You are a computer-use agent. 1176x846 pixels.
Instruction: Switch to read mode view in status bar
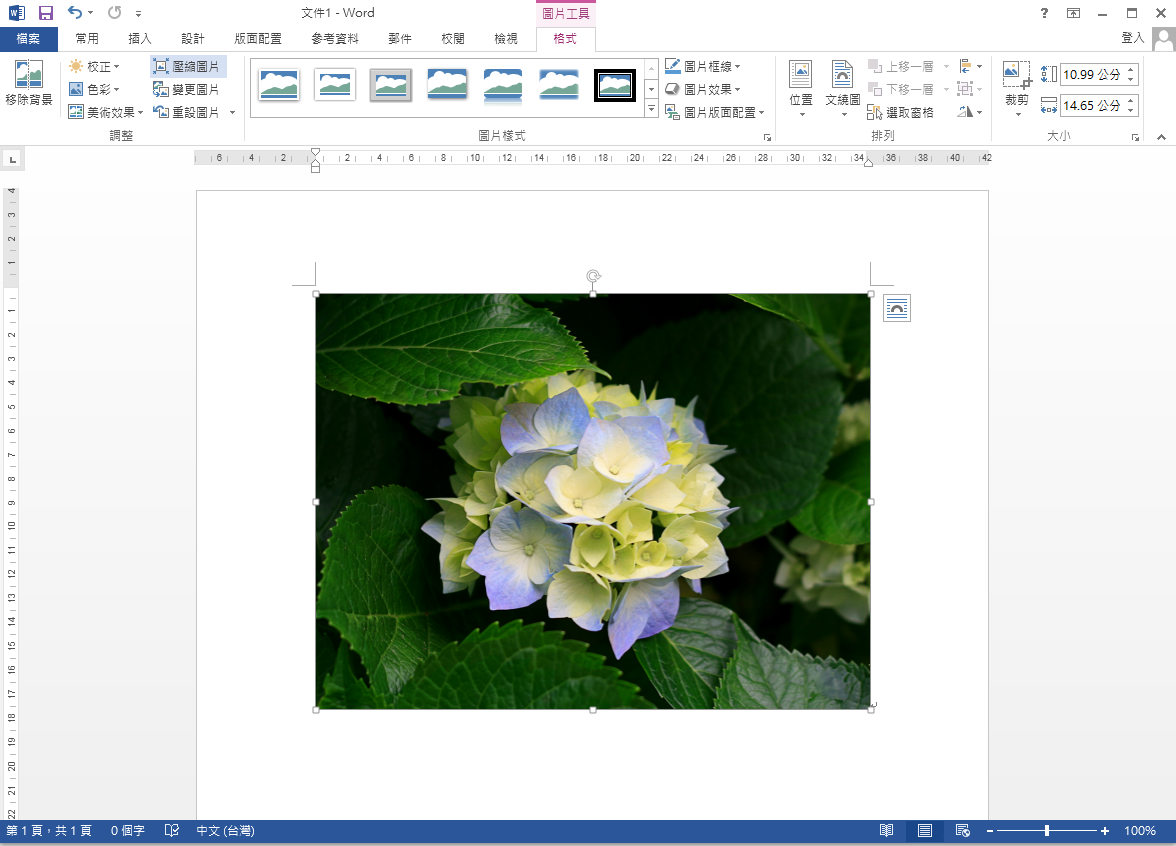point(886,831)
